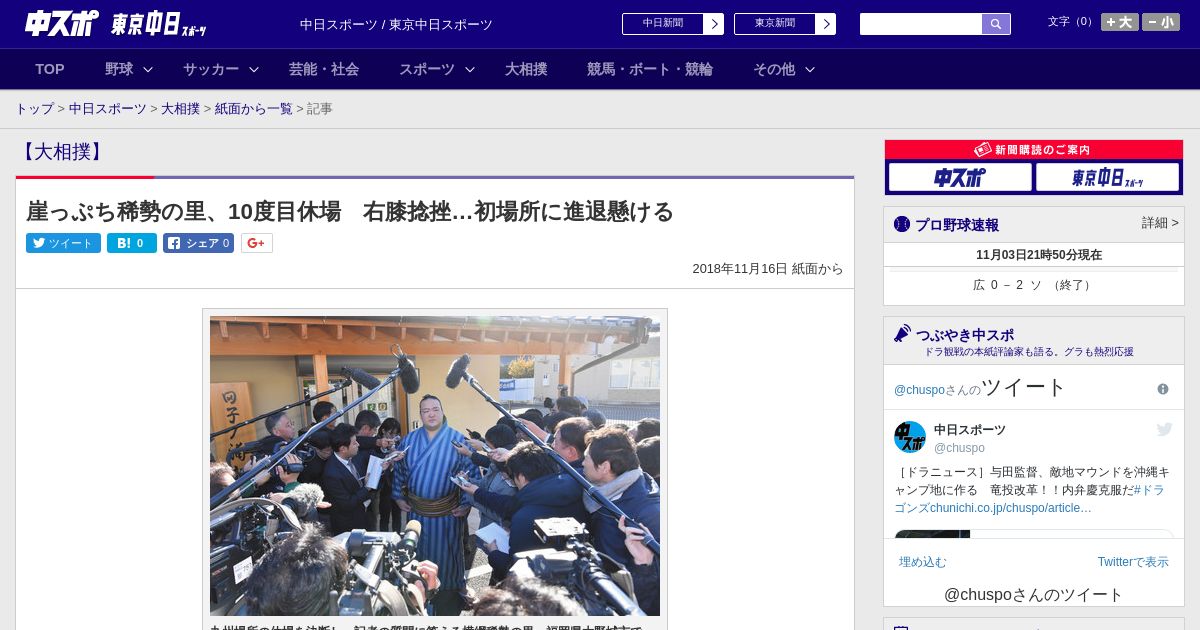Decrease text size with －小 button
This screenshot has height=630, width=1200.
(x=1161, y=22)
